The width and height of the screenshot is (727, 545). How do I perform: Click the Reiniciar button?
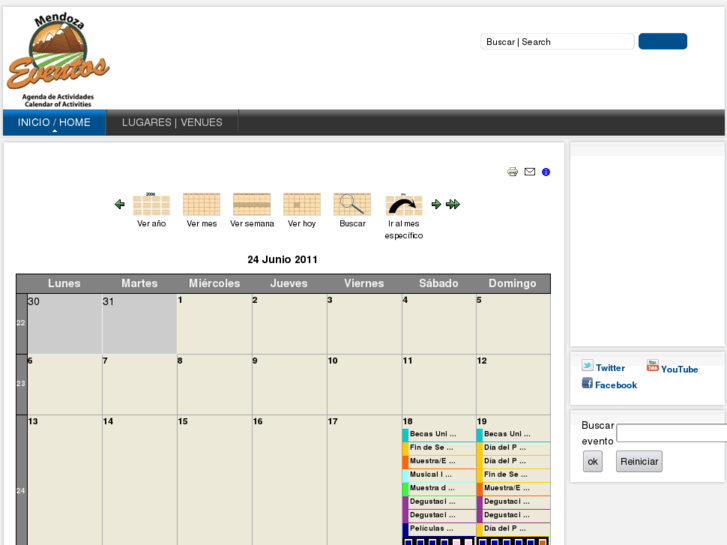pos(639,462)
